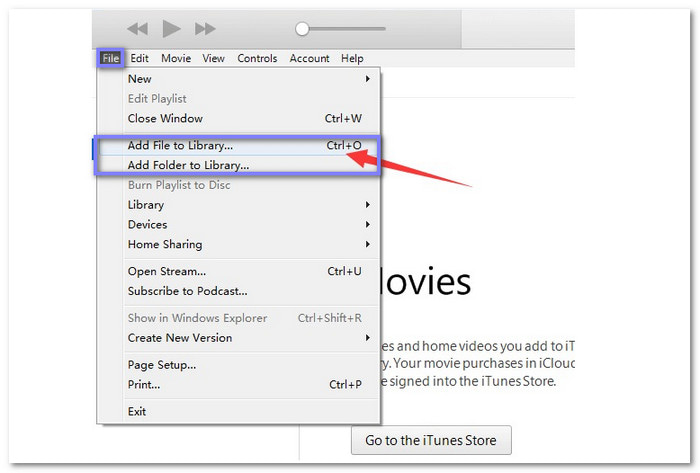The width and height of the screenshot is (700, 473).
Task: Choose Exit from File menu
Action: point(238,411)
